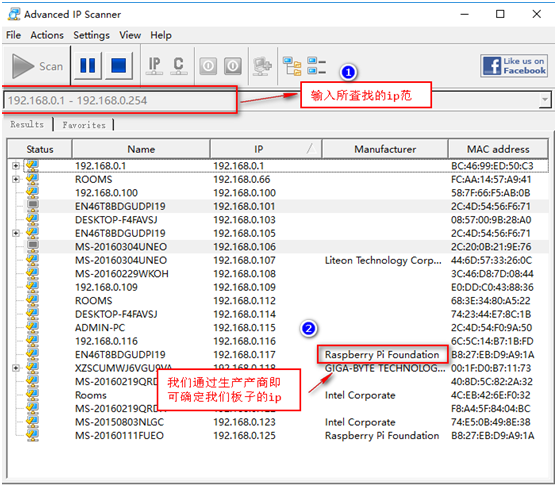Sort by the Manufacturer column header

point(385,149)
